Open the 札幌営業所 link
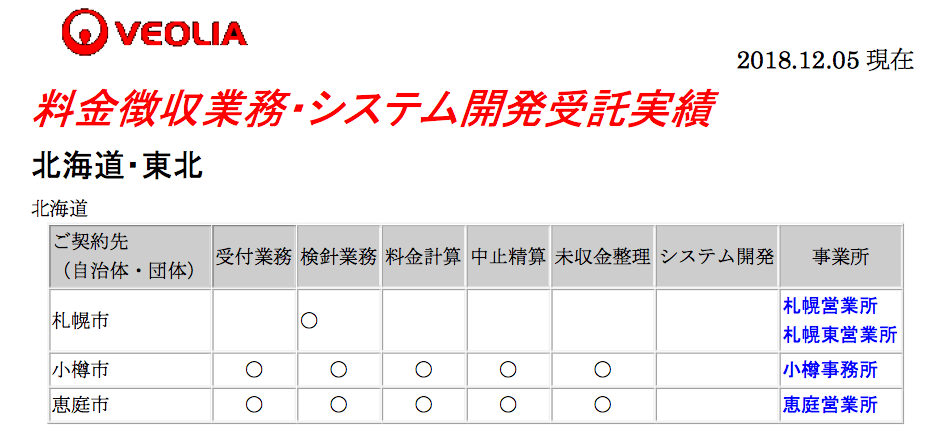939x448 pixels. tap(830, 306)
